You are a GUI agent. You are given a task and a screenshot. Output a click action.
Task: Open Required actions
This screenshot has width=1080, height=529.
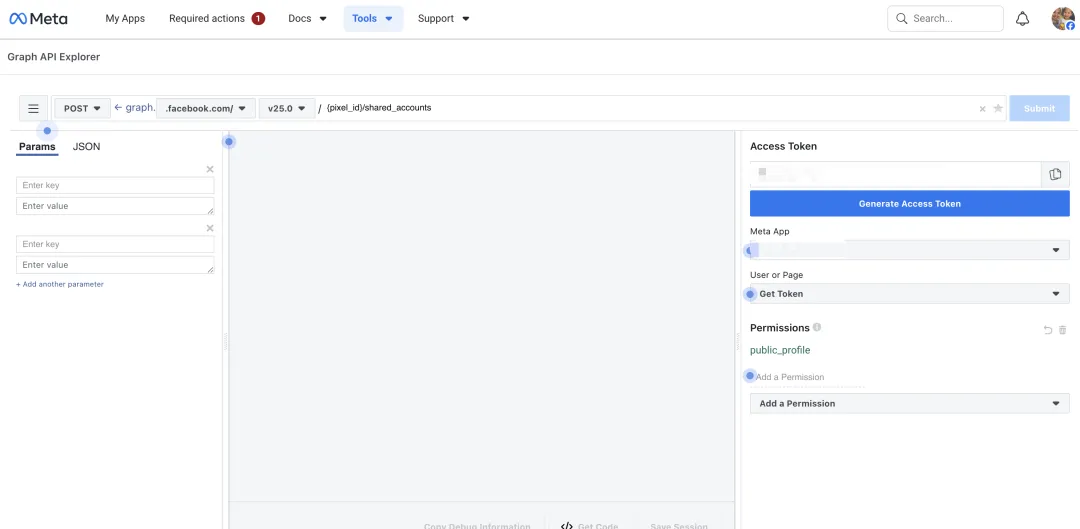tap(207, 19)
